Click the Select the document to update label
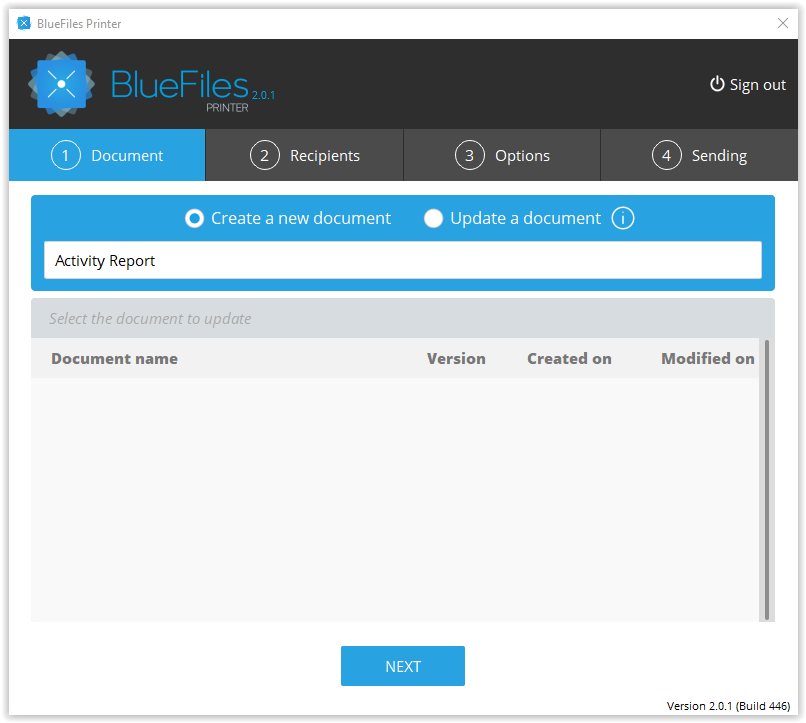 point(150,319)
